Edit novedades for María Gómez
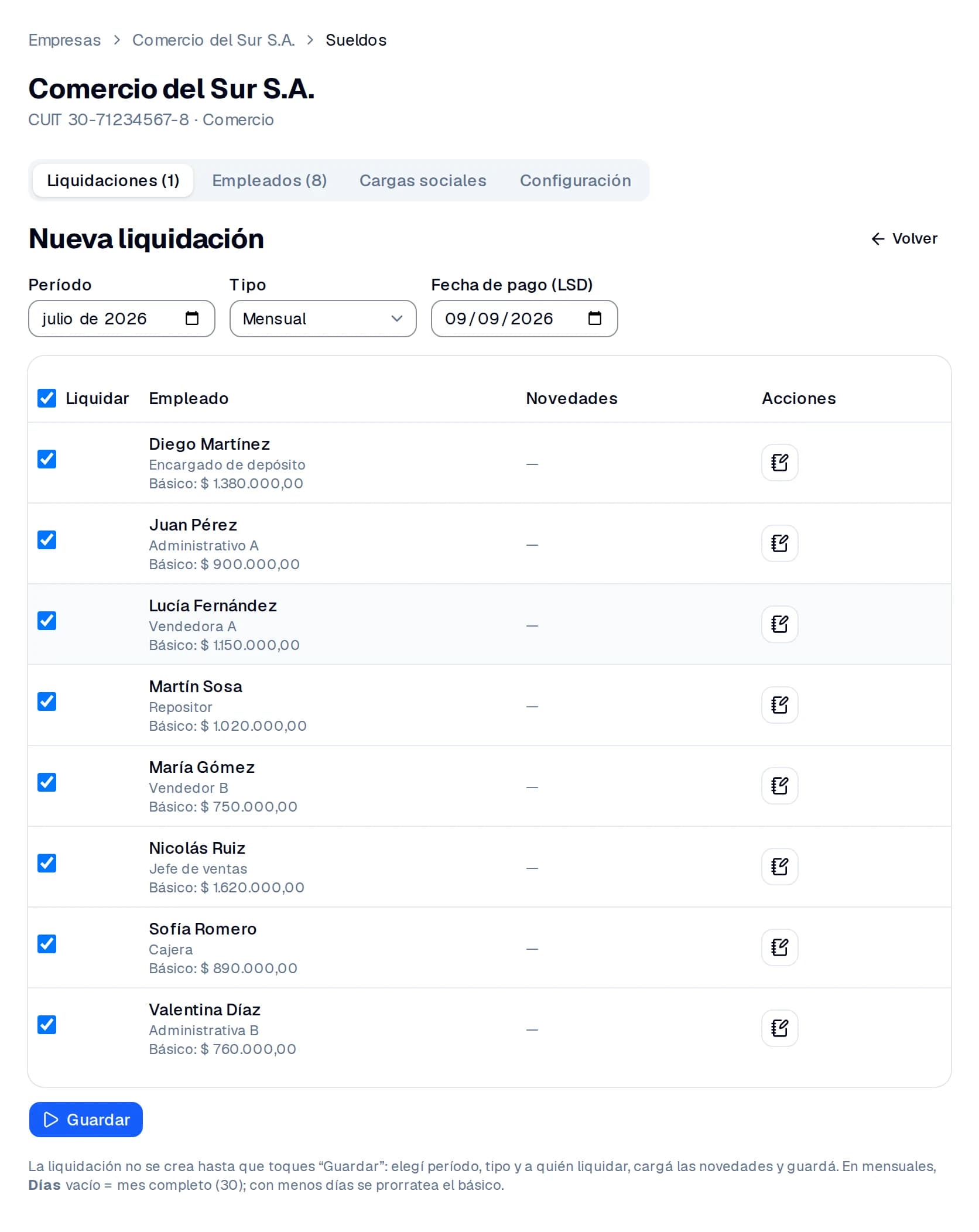This screenshot has width=979, height=1232. pos(779,786)
